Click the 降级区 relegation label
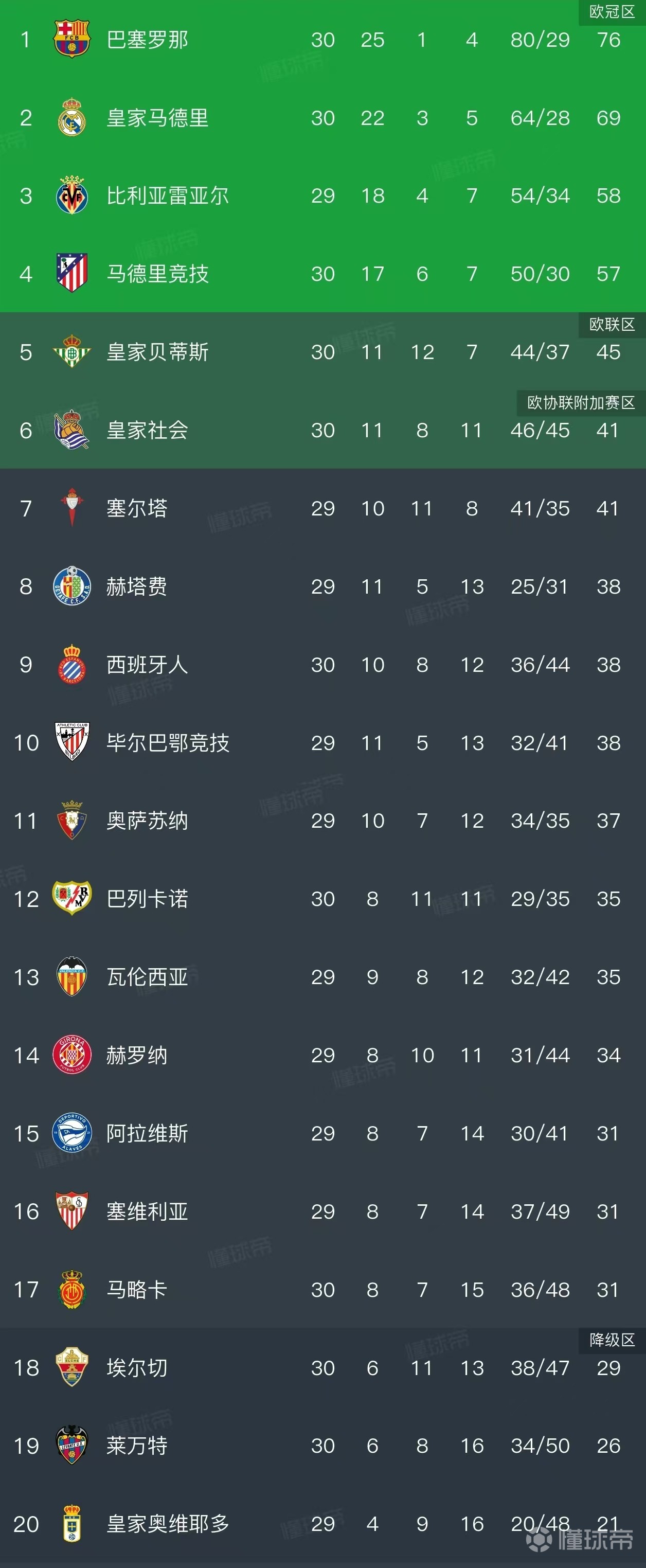This screenshot has width=646, height=1568. (x=612, y=1340)
